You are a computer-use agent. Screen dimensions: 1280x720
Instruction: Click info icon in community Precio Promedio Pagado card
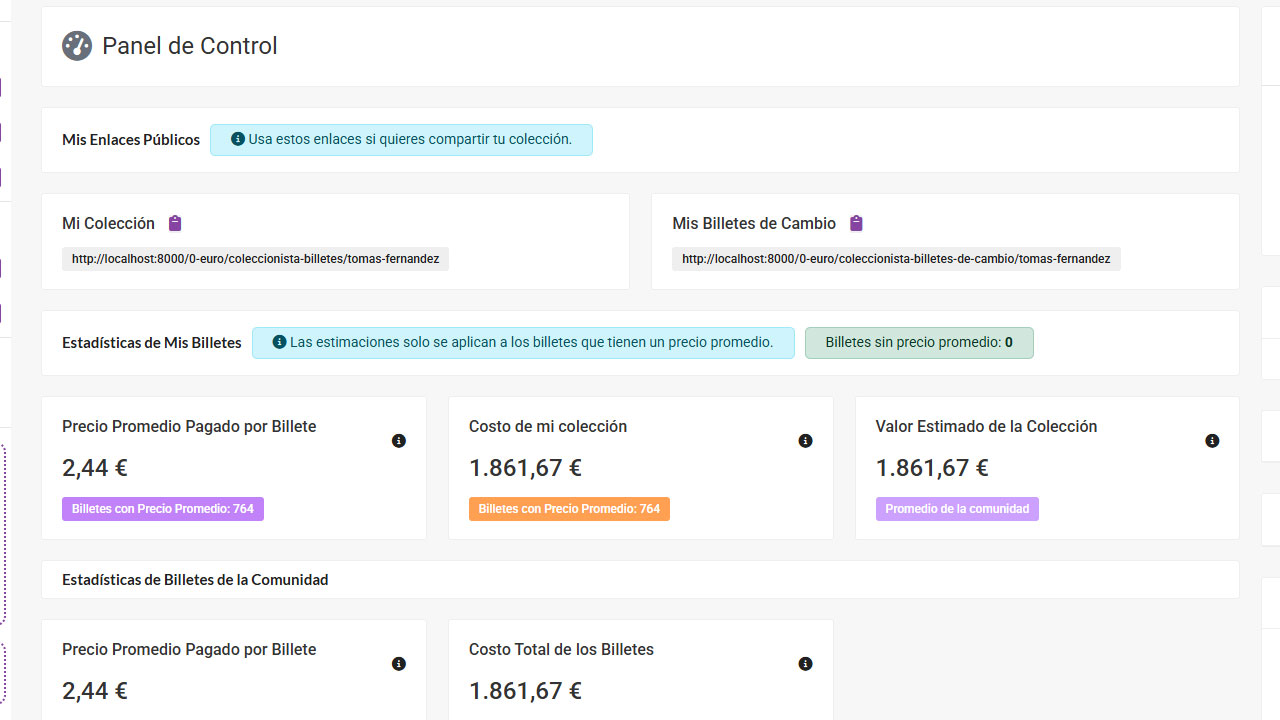(x=399, y=664)
